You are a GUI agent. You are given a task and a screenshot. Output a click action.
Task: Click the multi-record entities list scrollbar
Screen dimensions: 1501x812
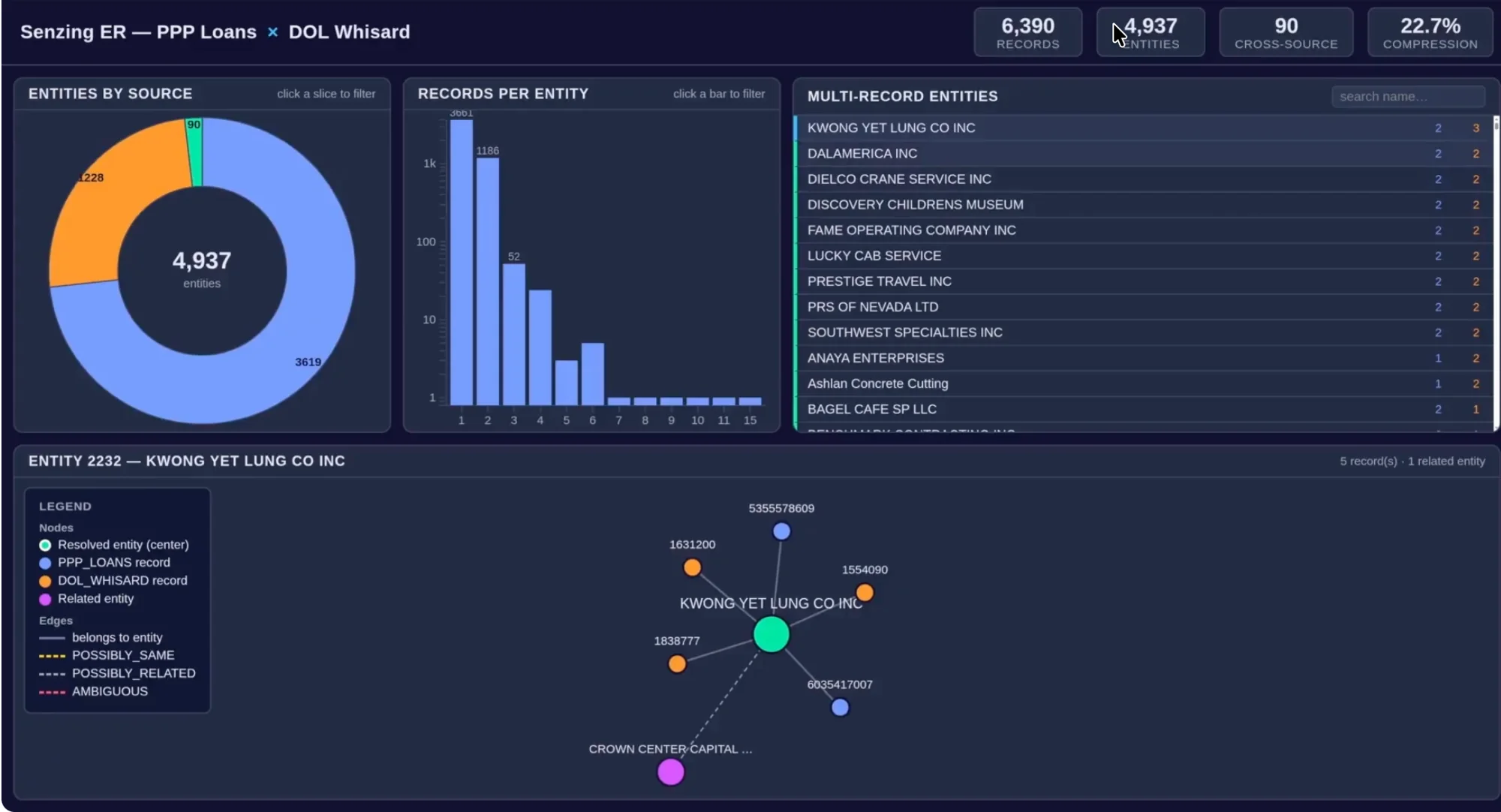[1496, 272]
